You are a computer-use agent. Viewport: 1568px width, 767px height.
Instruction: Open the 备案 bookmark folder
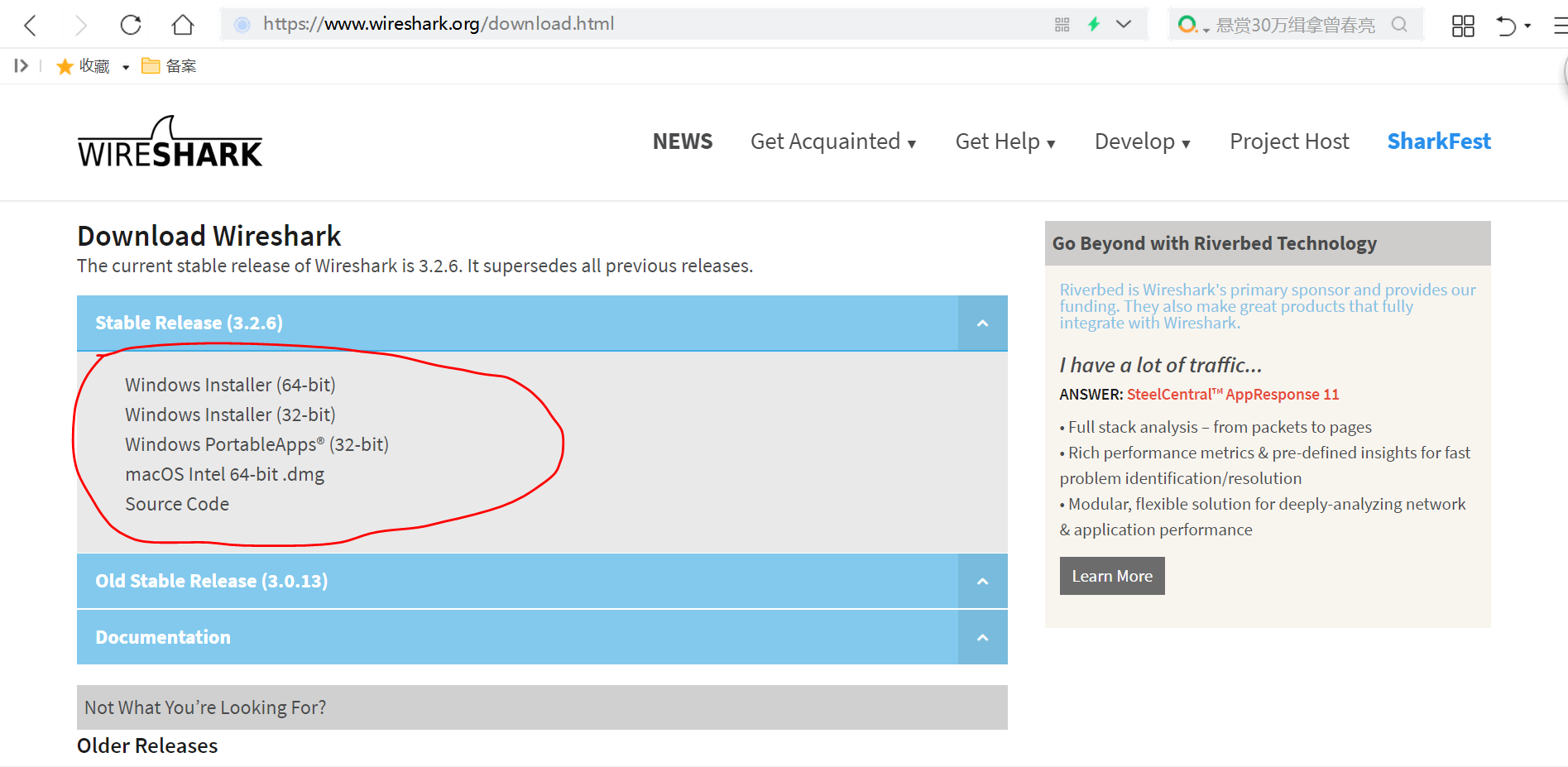pyautogui.click(x=169, y=66)
